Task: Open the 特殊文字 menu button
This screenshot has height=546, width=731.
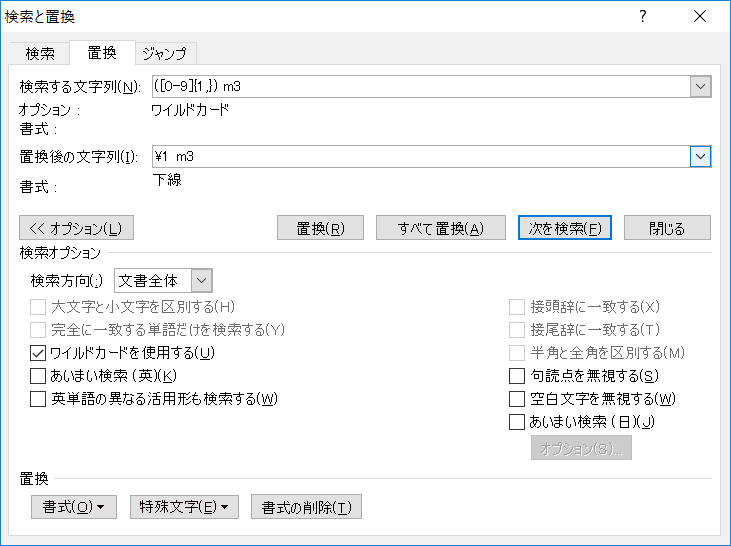Action: [184, 507]
